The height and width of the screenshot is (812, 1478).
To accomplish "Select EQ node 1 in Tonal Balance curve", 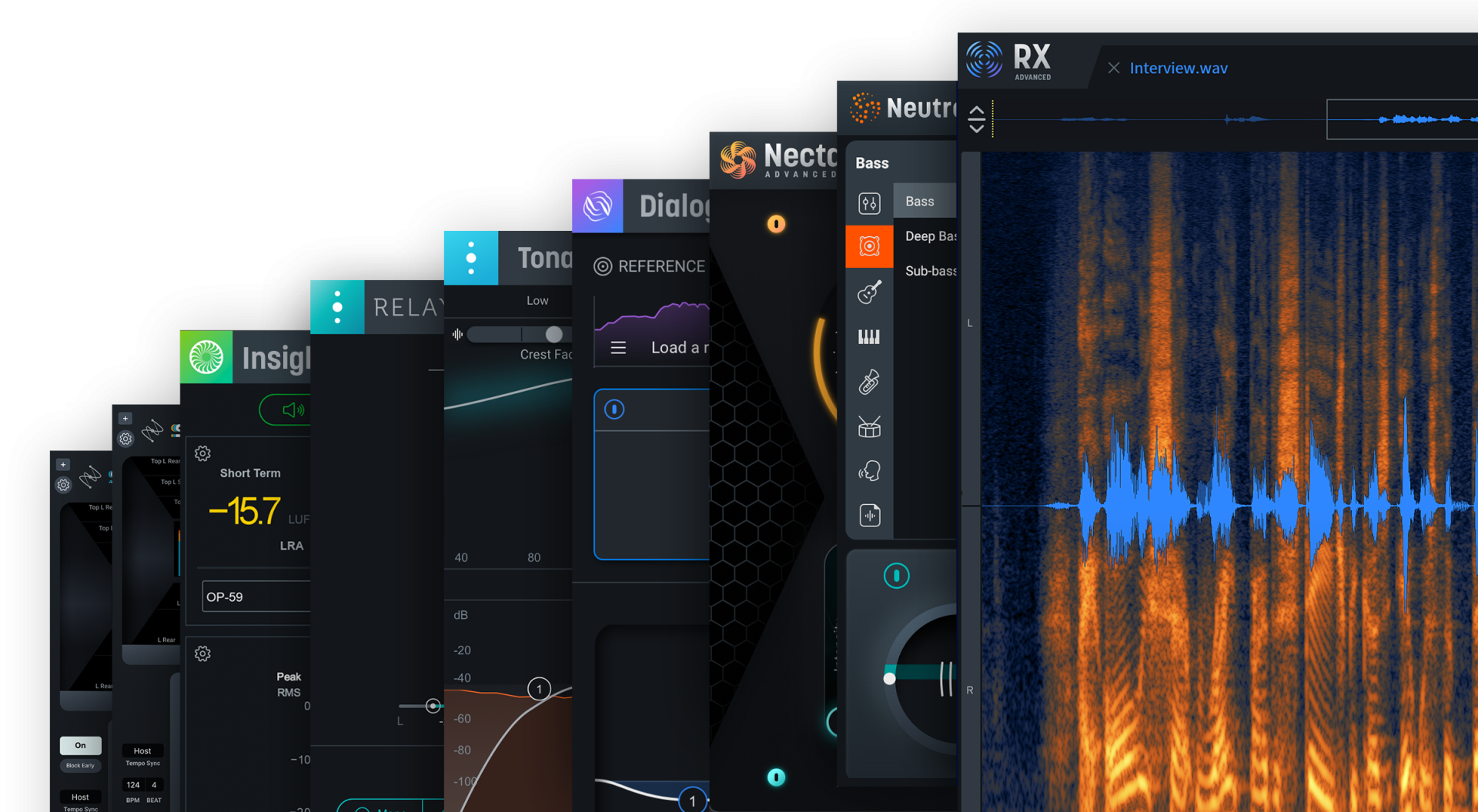I will click(x=540, y=689).
